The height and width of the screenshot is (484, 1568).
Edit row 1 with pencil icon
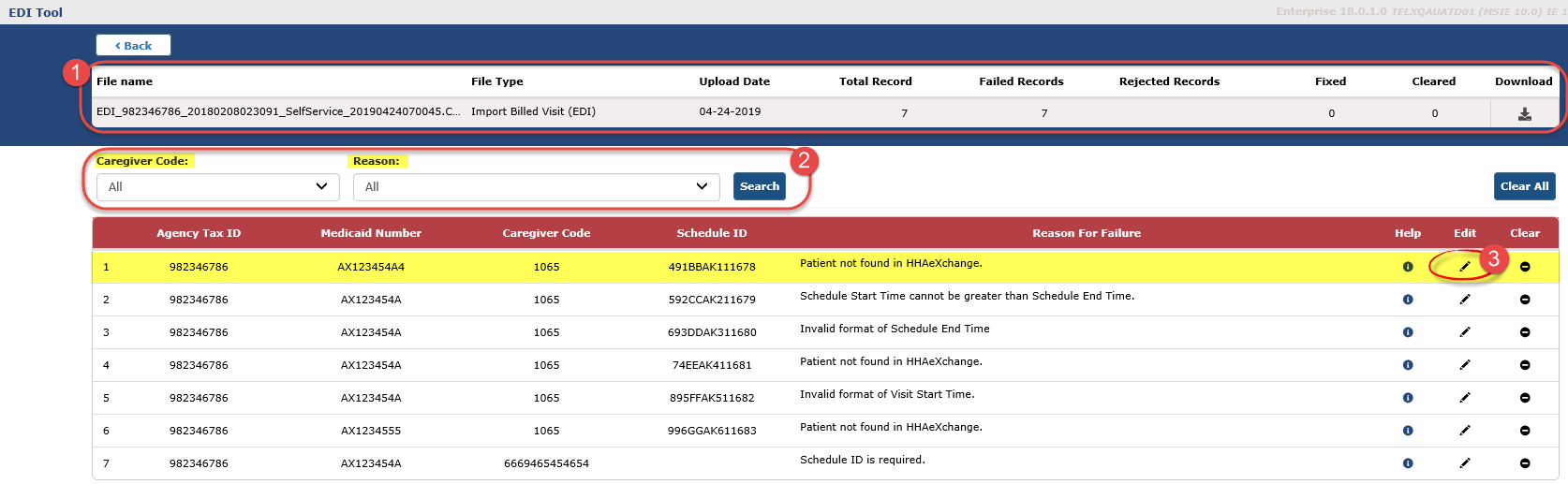(x=1464, y=267)
